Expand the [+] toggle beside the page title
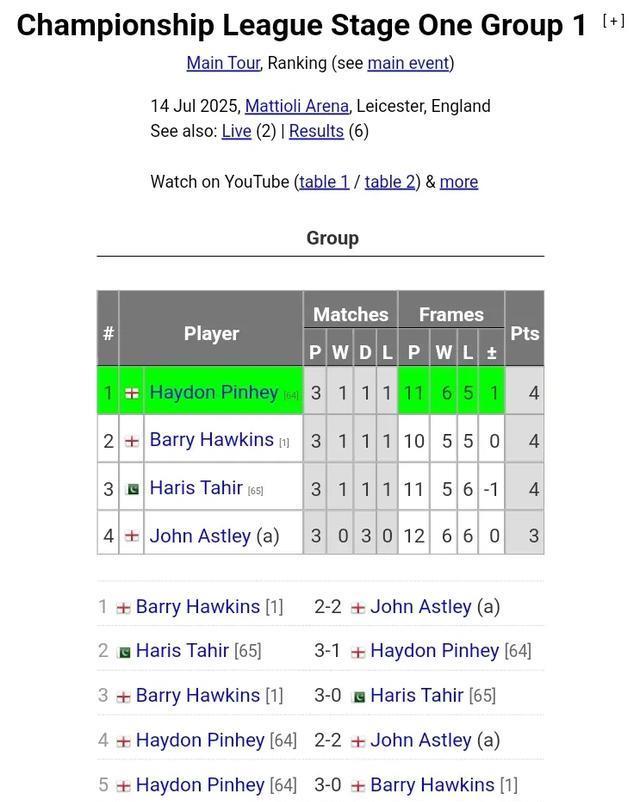Screen dimensions: 640x802 point(613,21)
